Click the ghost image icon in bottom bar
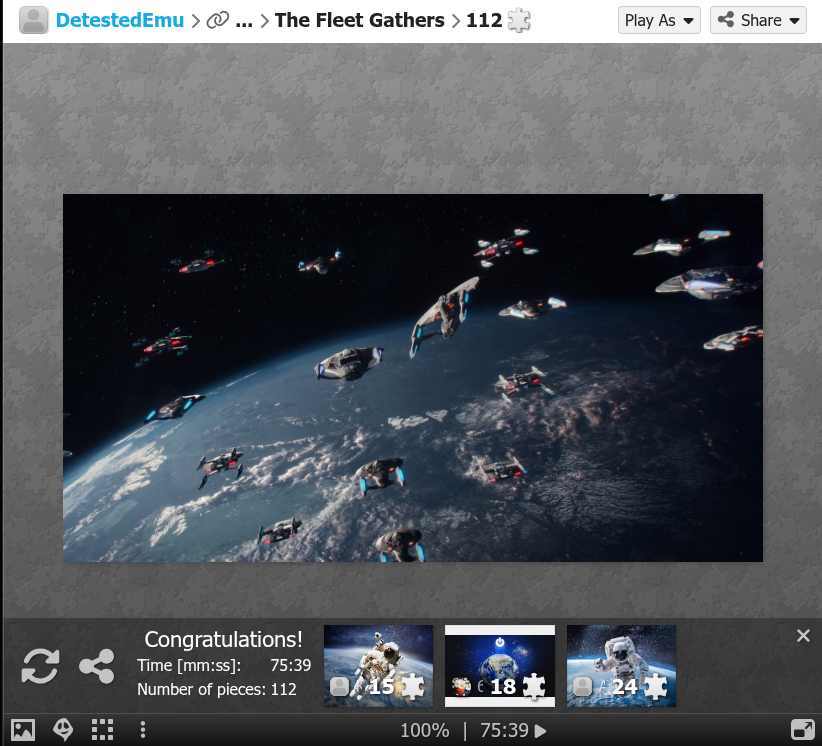822x746 pixels. (63, 730)
